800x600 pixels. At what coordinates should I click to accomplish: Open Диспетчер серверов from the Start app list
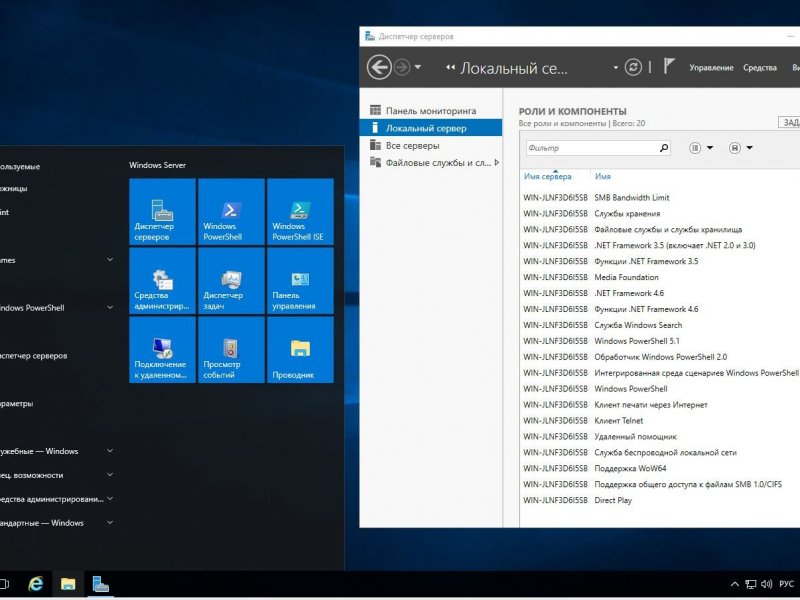(x=34, y=356)
